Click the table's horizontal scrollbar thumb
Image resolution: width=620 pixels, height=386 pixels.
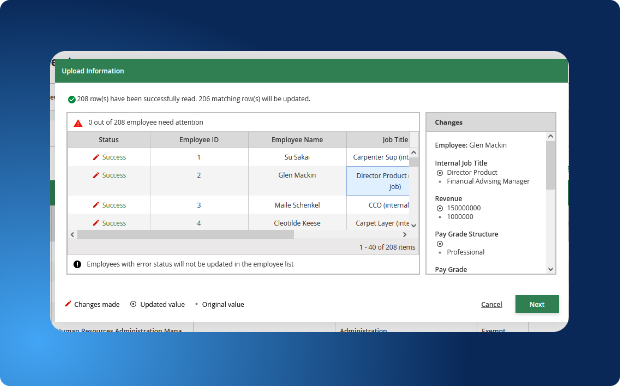[185, 235]
